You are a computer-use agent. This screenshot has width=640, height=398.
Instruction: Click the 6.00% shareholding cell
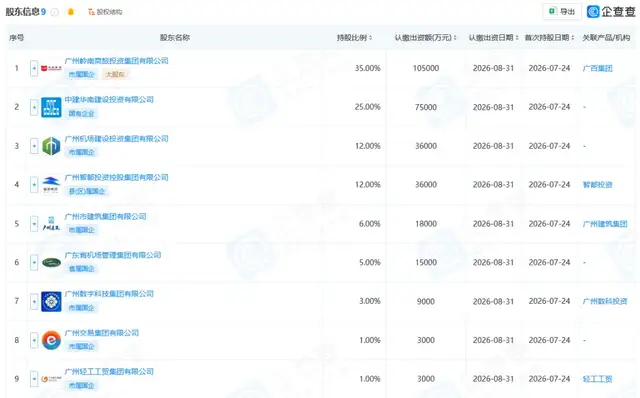(369, 224)
